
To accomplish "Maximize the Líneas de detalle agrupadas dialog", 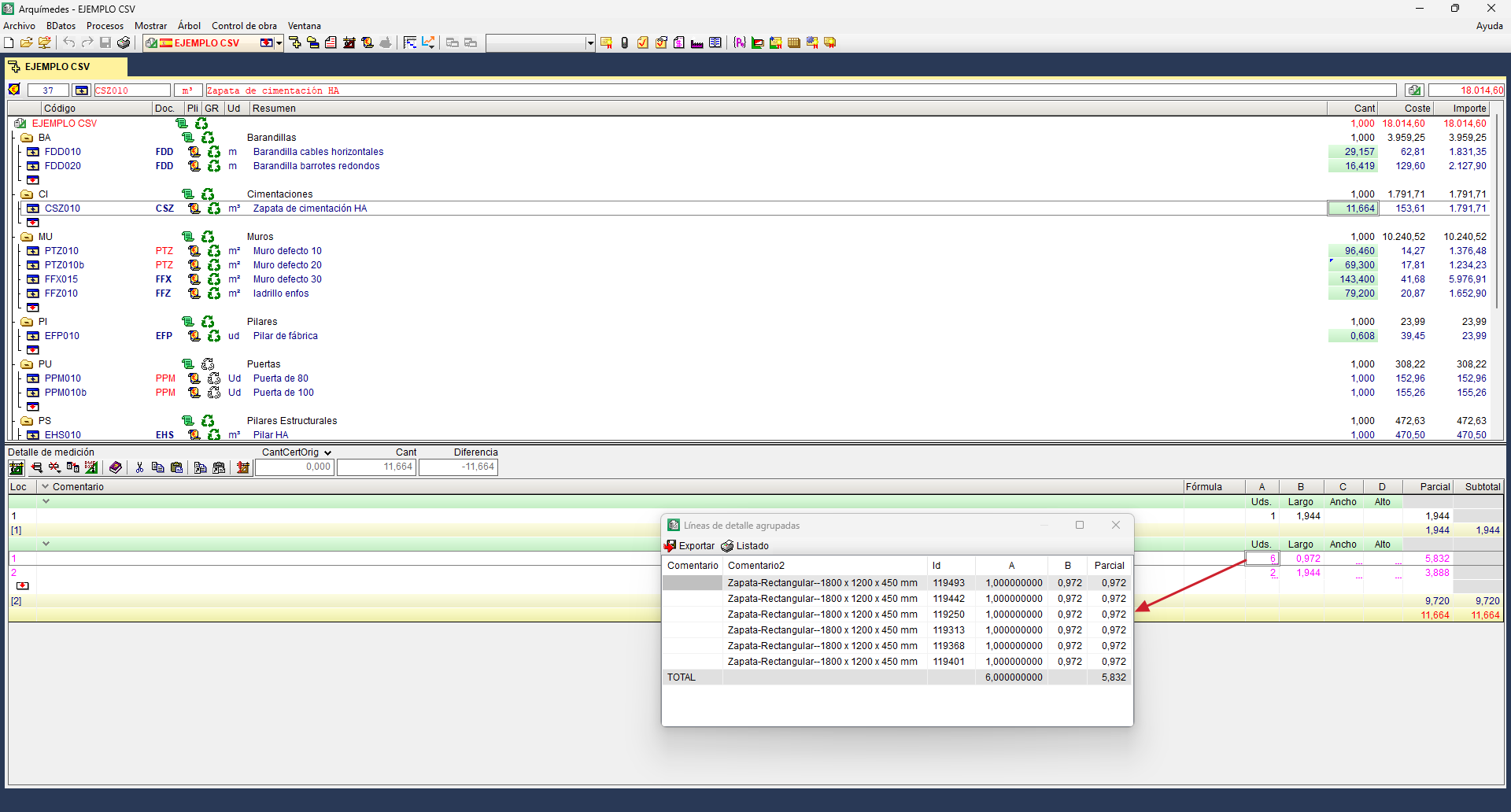I will 1080,525.
